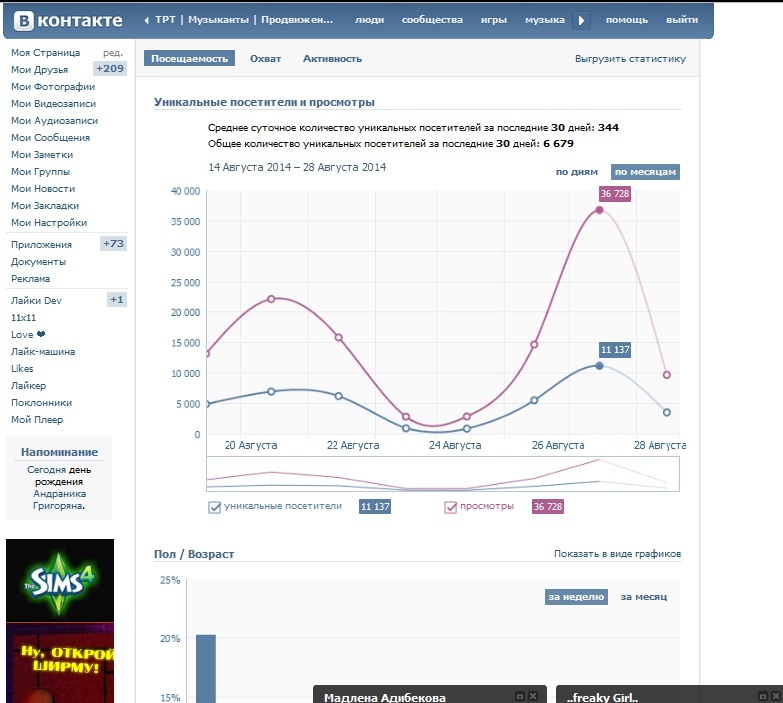783x703 pixels.
Task: Open Мои Закладки
Action: pos(45,205)
